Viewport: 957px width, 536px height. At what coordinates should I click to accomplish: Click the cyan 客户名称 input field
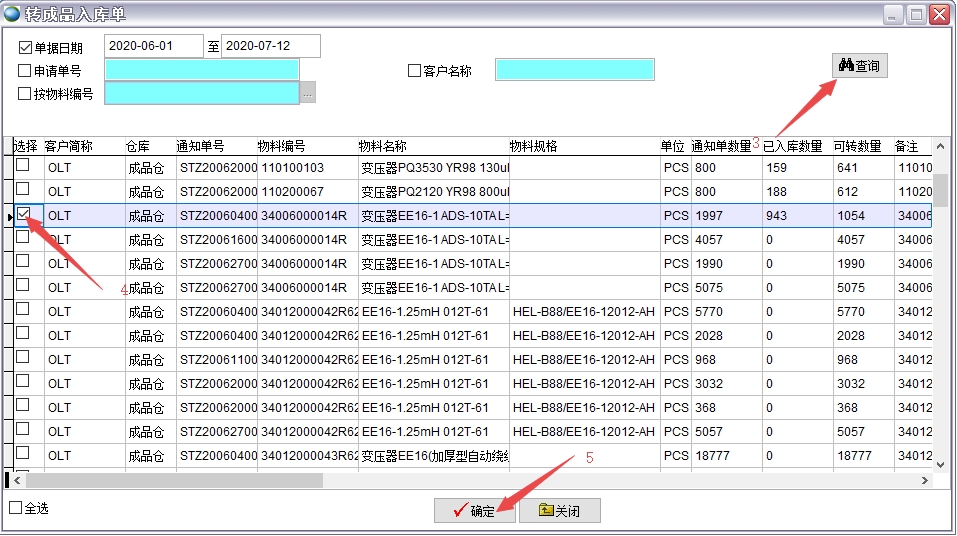[x=574, y=70]
